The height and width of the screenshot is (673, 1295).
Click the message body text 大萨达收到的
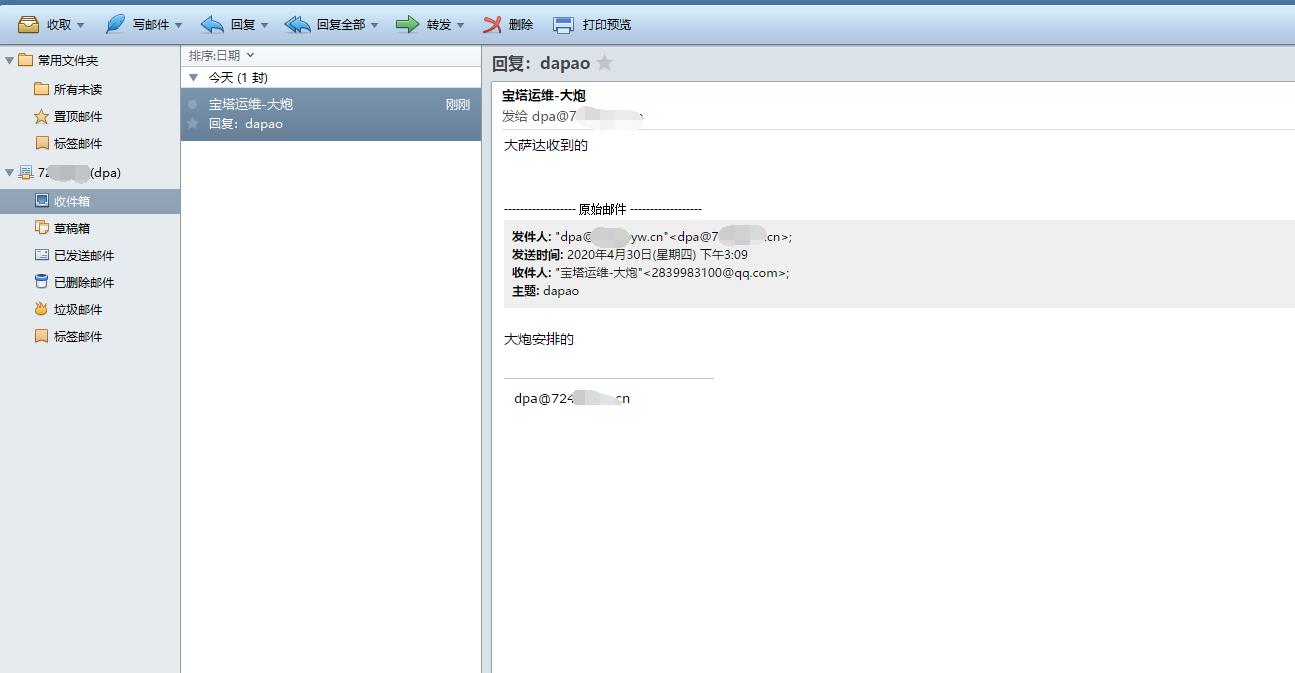pos(546,145)
